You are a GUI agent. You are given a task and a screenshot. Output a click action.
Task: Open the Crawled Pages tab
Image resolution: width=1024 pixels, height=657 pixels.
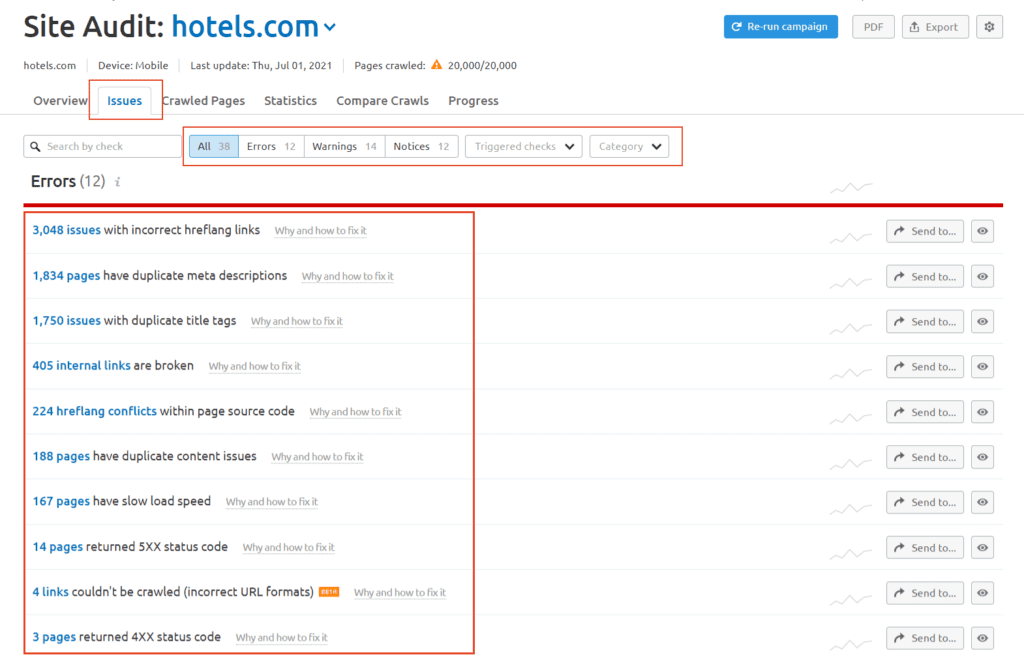click(x=203, y=101)
